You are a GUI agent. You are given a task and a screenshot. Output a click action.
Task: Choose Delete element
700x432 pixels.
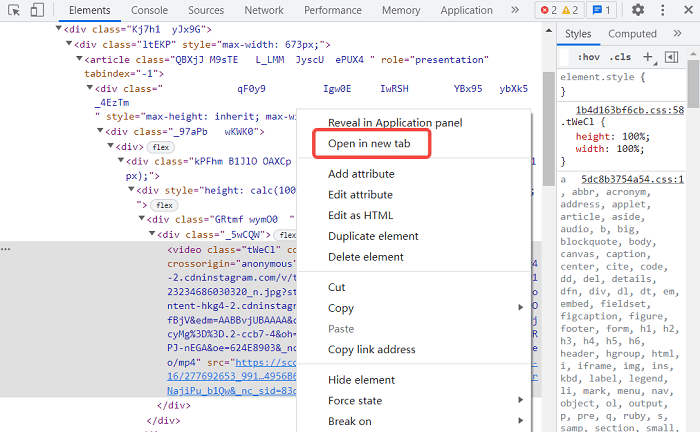[366, 257]
